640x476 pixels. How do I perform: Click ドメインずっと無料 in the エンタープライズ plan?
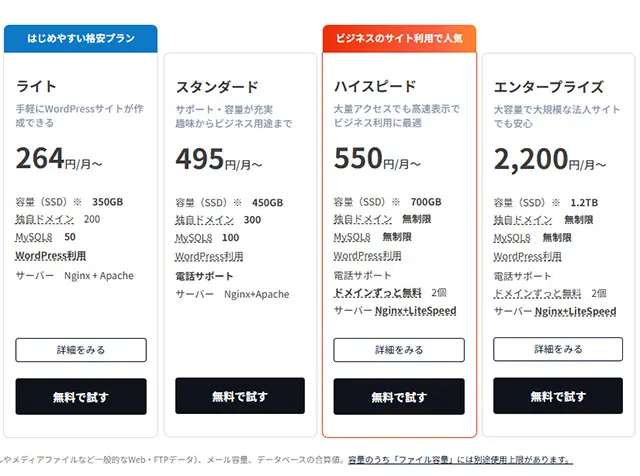tap(537, 293)
